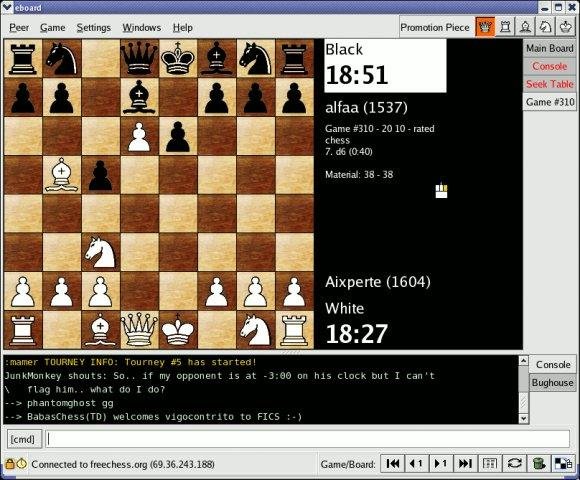
Task: Step forward one move
Action: click(441, 463)
